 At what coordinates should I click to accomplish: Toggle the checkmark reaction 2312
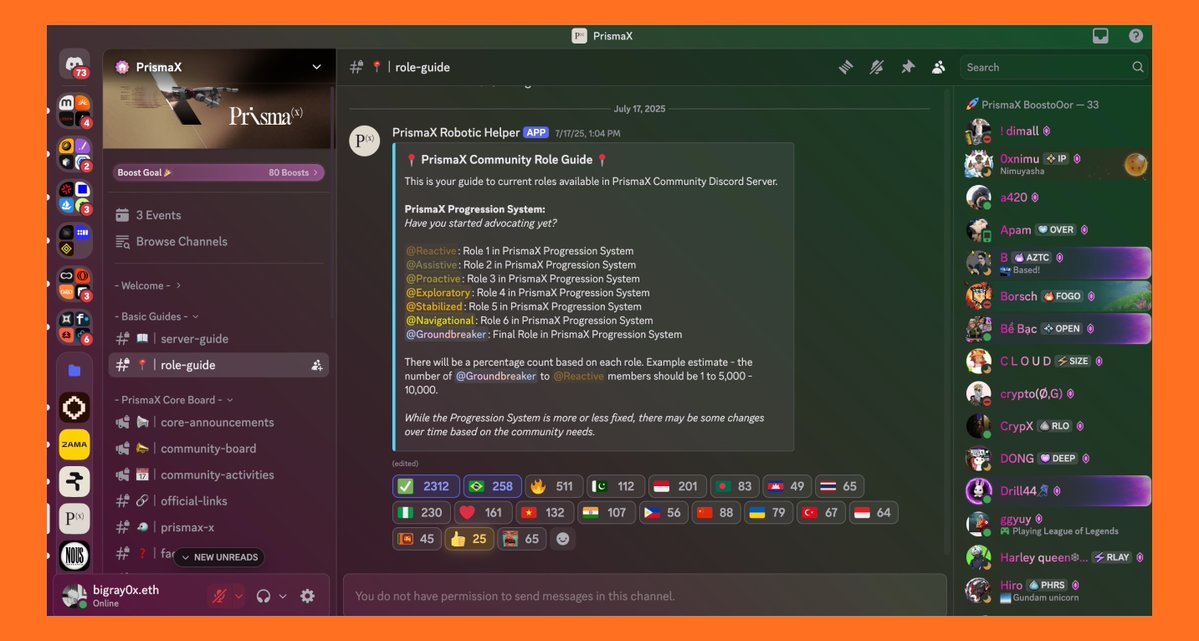point(426,486)
